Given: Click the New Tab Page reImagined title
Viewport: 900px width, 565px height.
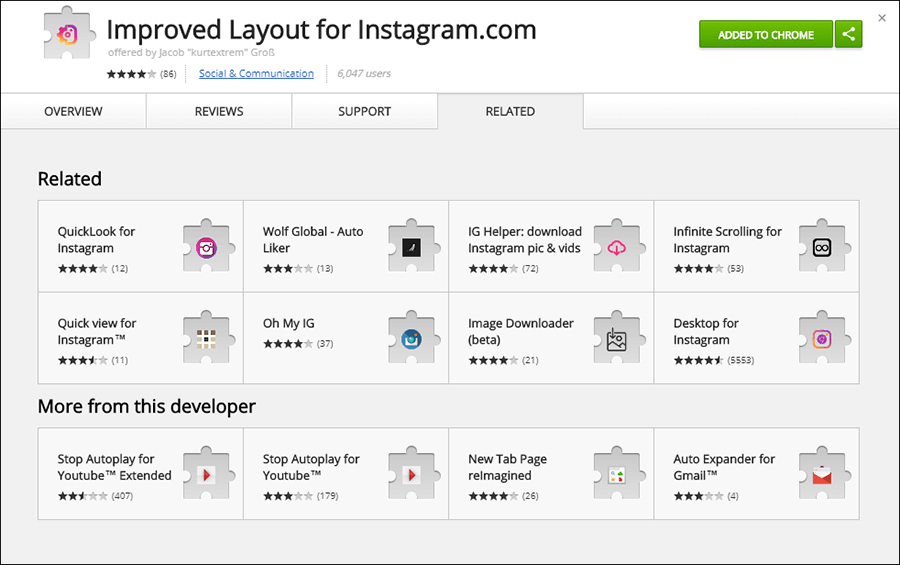Looking at the screenshot, I should [507, 467].
